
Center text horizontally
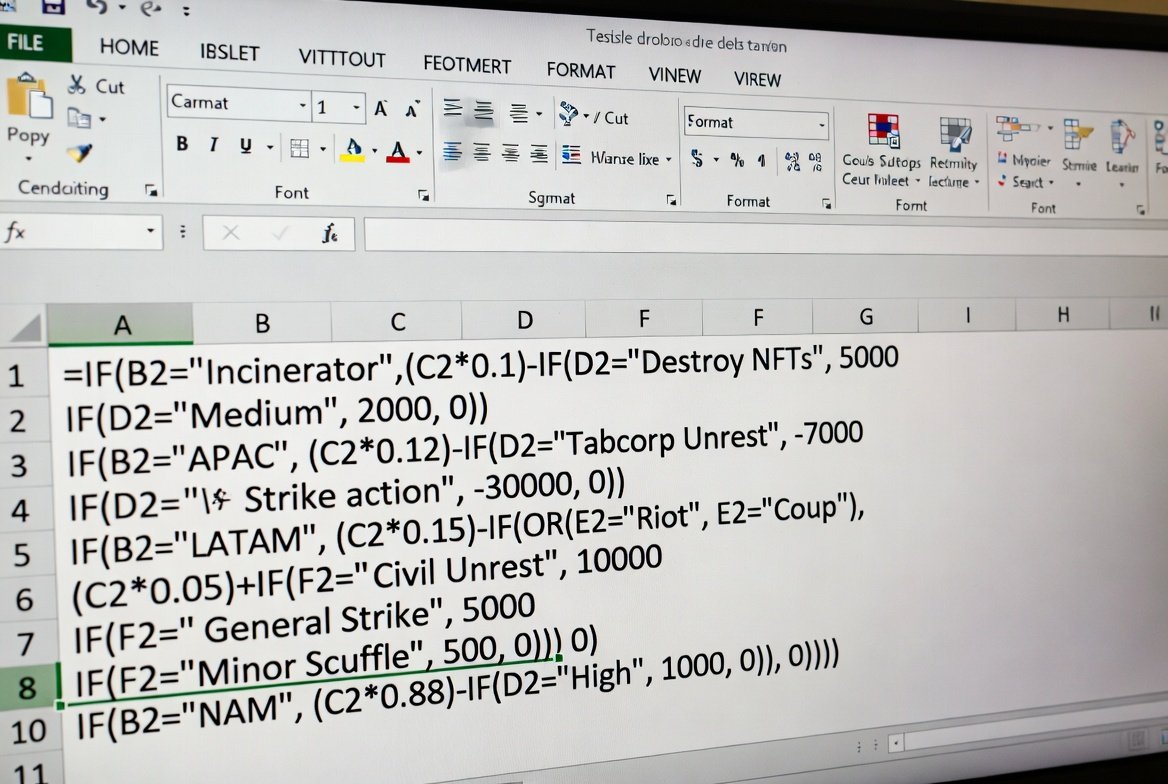pyautogui.click(x=482, y=153)
